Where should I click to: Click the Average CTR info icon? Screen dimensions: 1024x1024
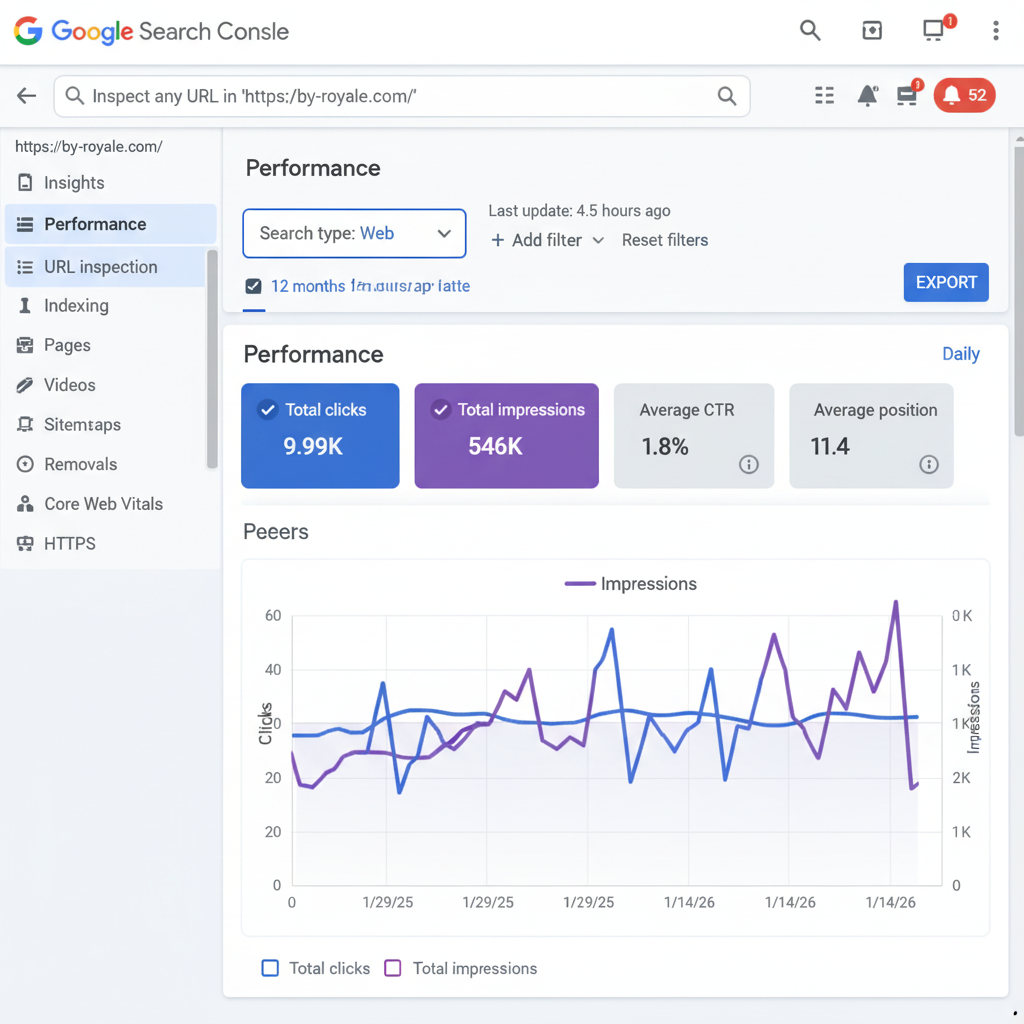click(x=750, y=464)
